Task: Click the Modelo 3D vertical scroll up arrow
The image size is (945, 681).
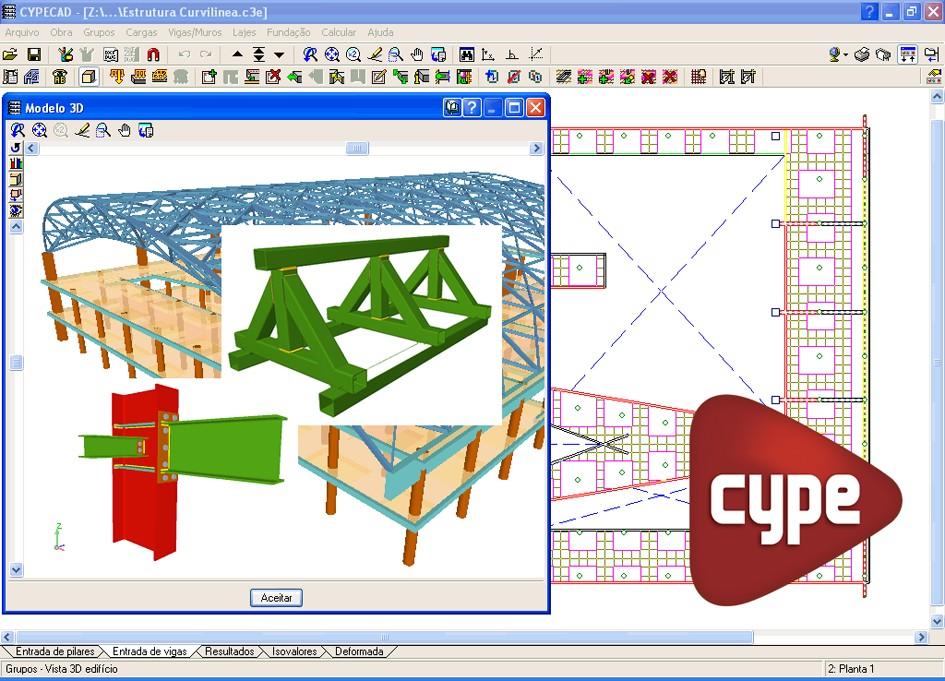Action: coord(16,227)
